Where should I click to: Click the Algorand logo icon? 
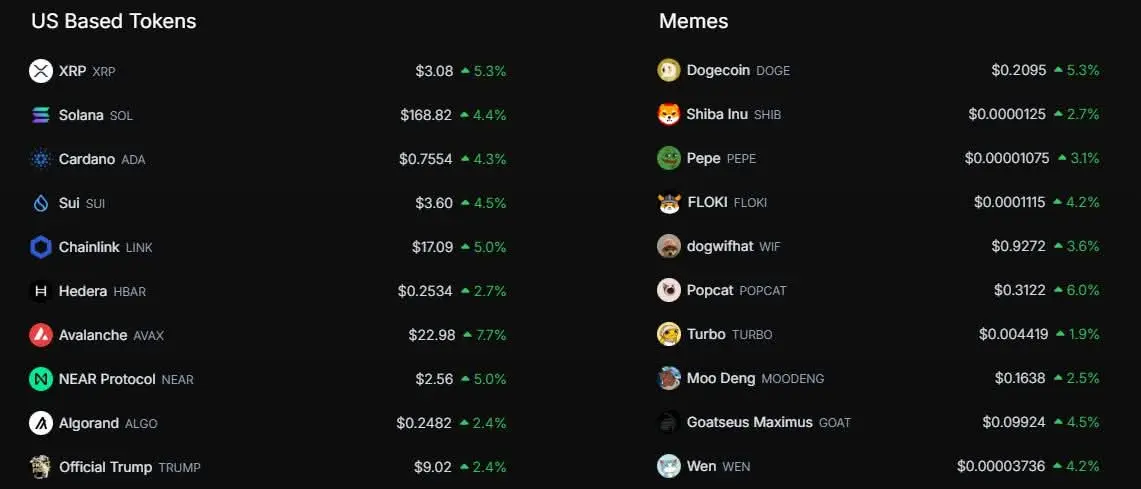pos(41,423)
